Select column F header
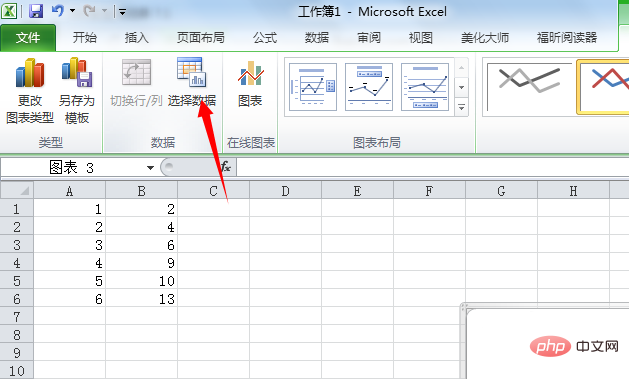This screenshot has width=629, height=379. tap(430, 191)
